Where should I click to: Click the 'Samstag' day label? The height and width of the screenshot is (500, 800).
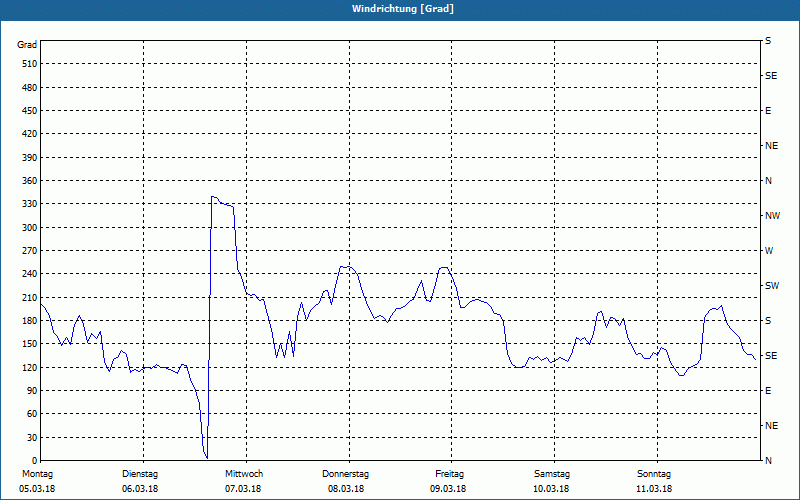coord(552,474)
